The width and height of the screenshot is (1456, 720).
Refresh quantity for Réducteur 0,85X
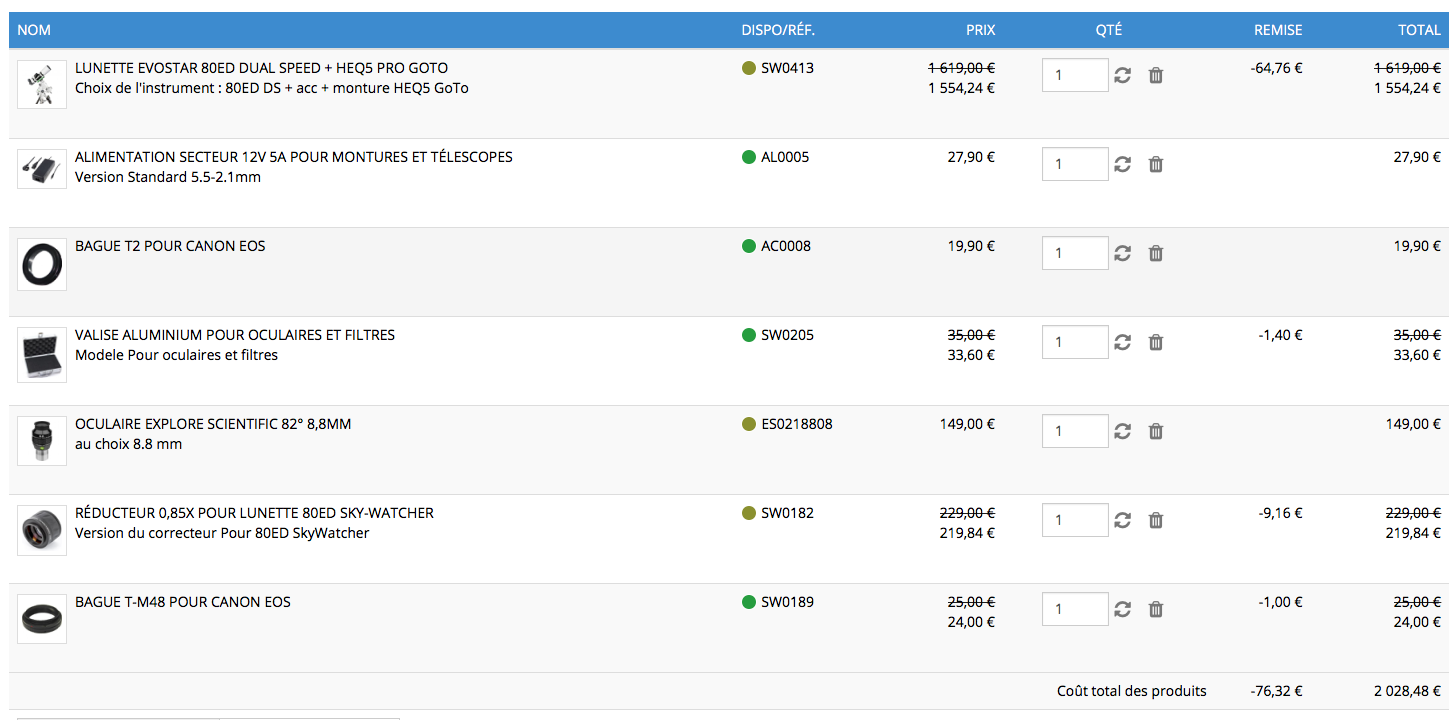[1122, 520]
